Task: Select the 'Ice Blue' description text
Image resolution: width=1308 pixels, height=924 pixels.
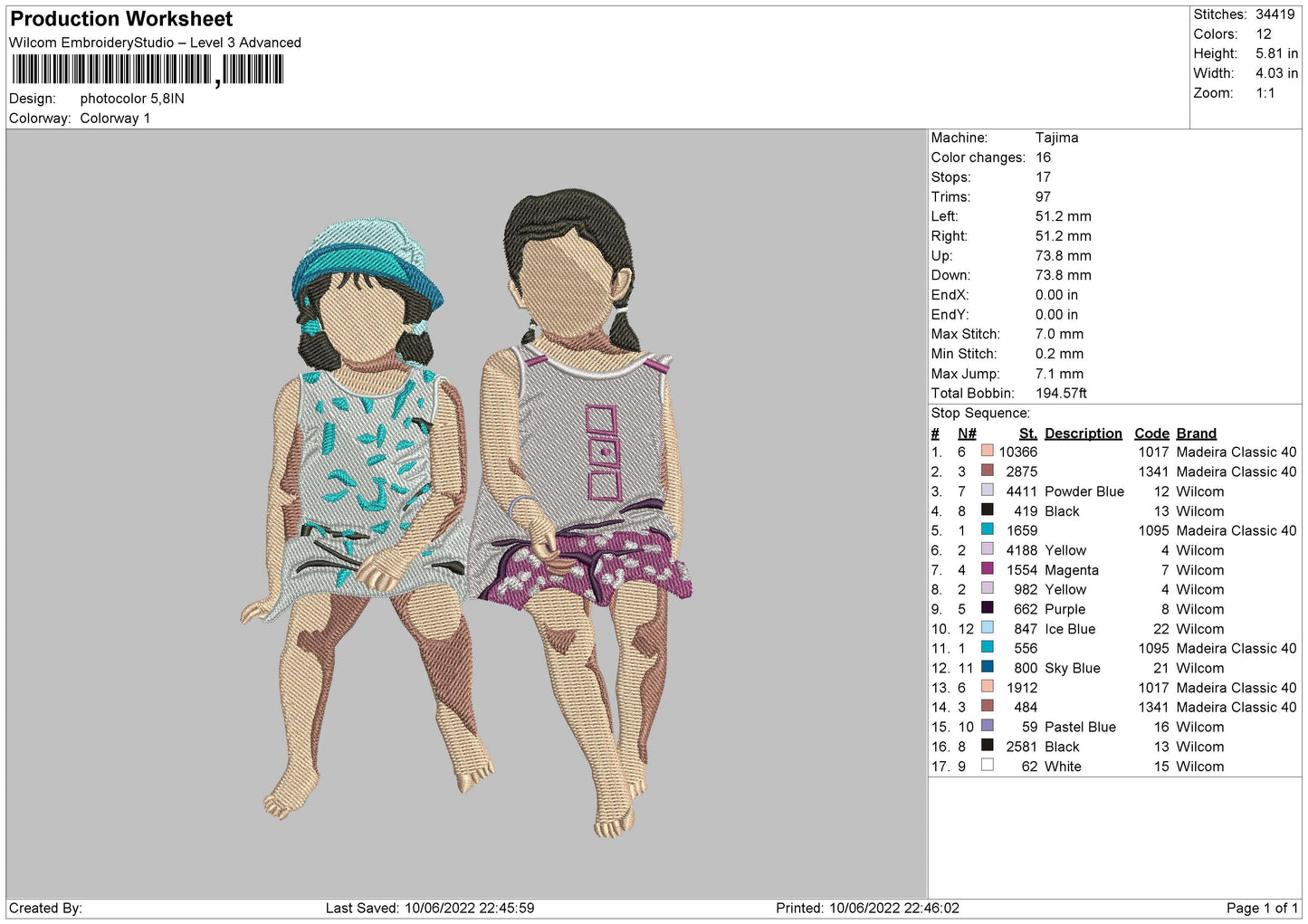Action: click(x=1070, y=629)
